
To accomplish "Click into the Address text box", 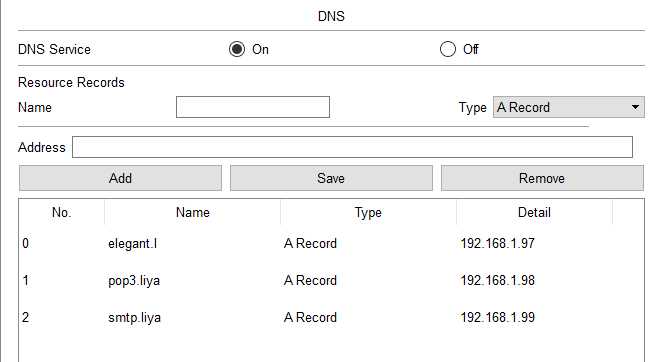I will click(x=352, y=147).
